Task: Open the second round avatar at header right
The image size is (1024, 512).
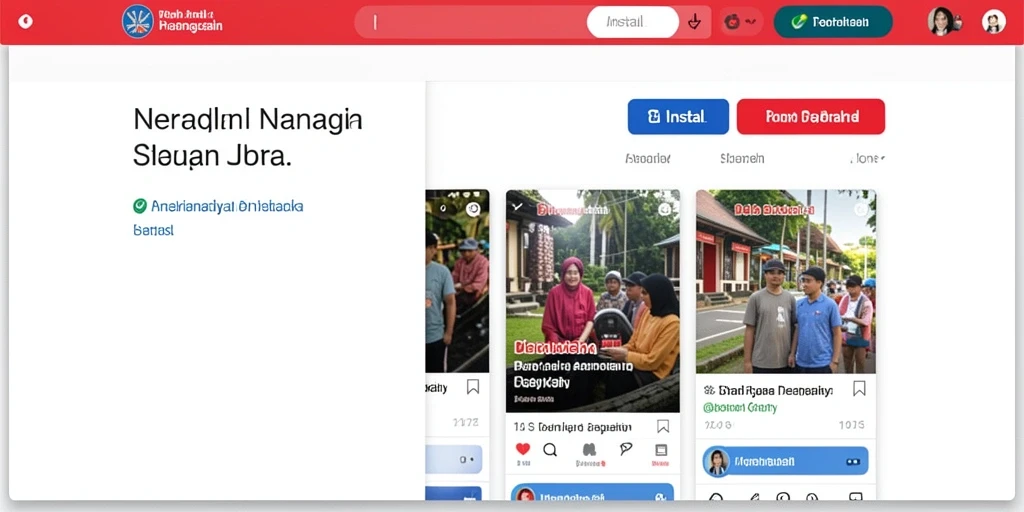Action: (993, 22)
